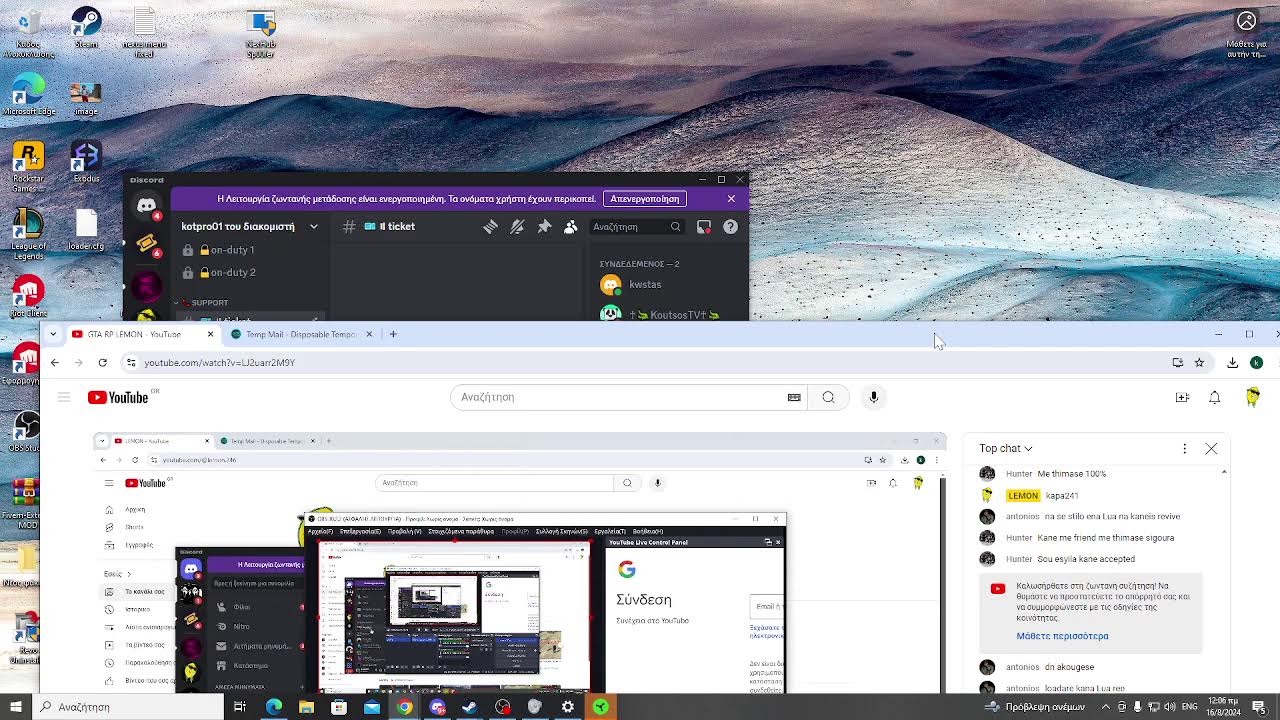1280x720 pixels.
Task: Expand kotpro01 server dropdown menu
Action: (x=313, y=227)
